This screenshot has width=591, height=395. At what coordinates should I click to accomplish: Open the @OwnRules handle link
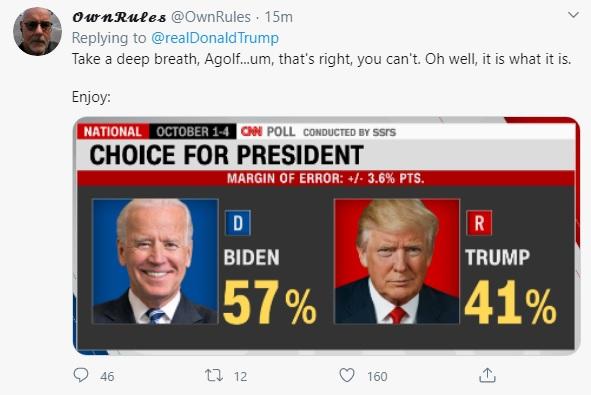coord(211,17)
